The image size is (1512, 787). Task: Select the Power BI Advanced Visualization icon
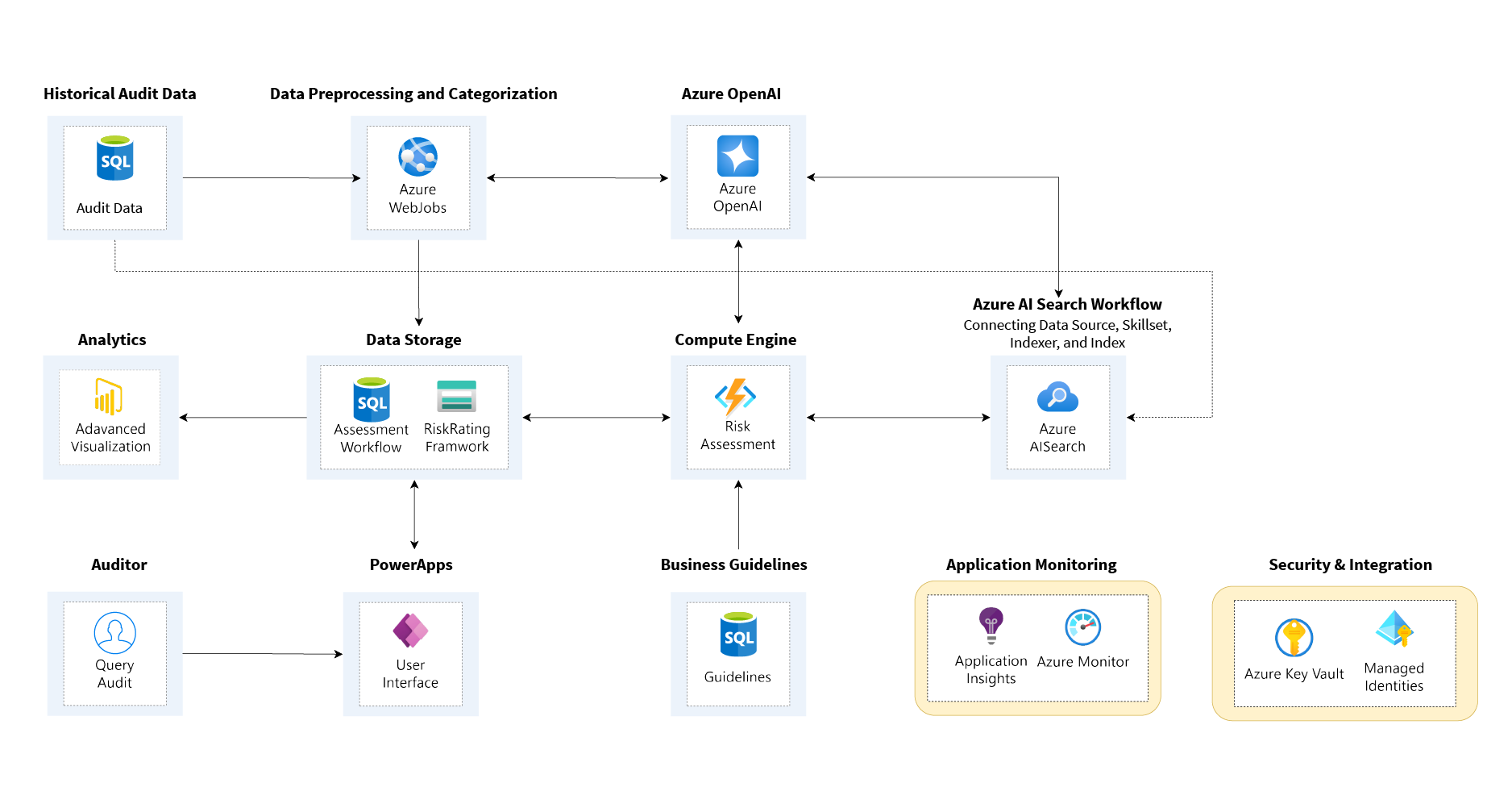point(109,397)
